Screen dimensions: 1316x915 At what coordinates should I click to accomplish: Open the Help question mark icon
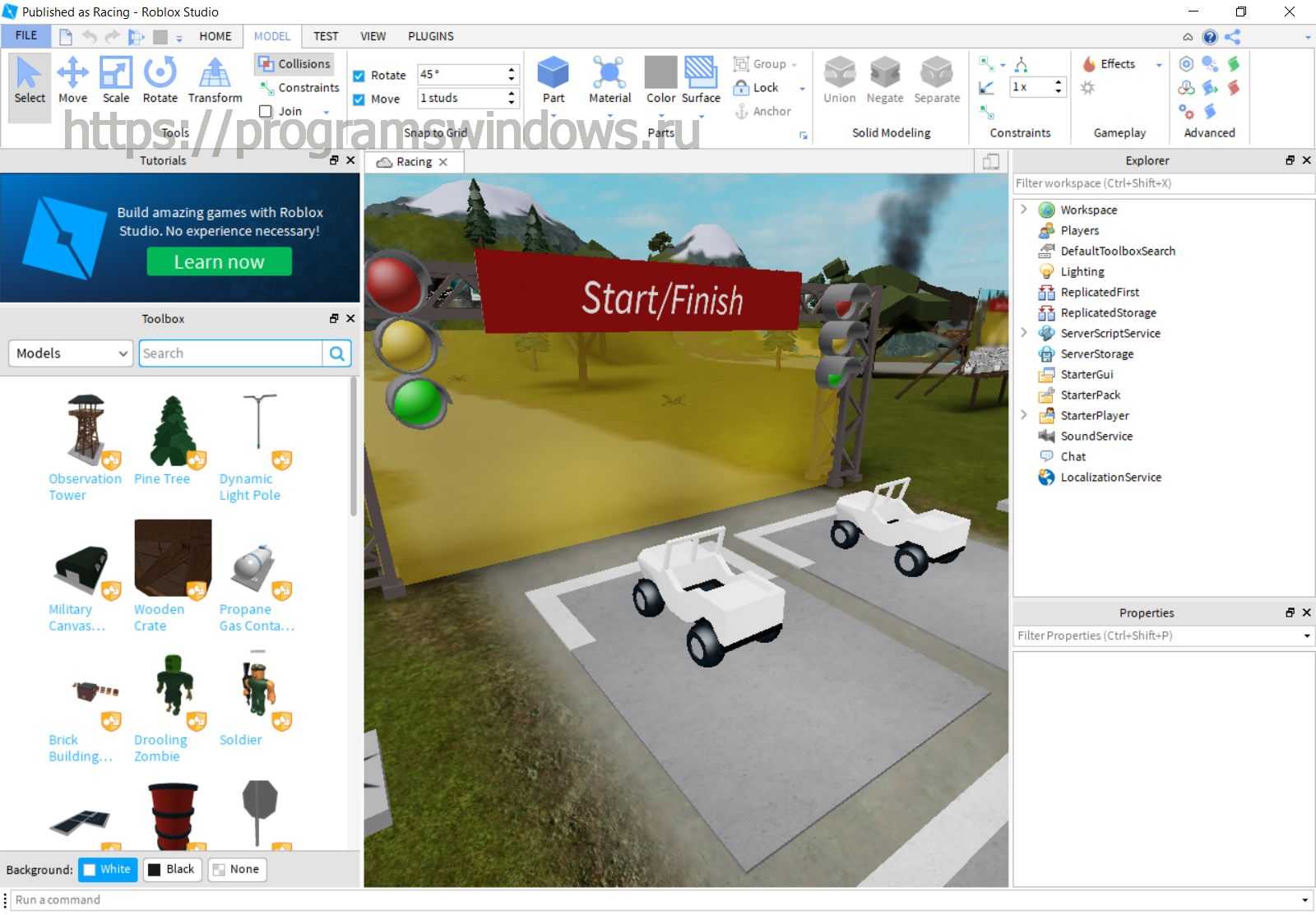1210,36
